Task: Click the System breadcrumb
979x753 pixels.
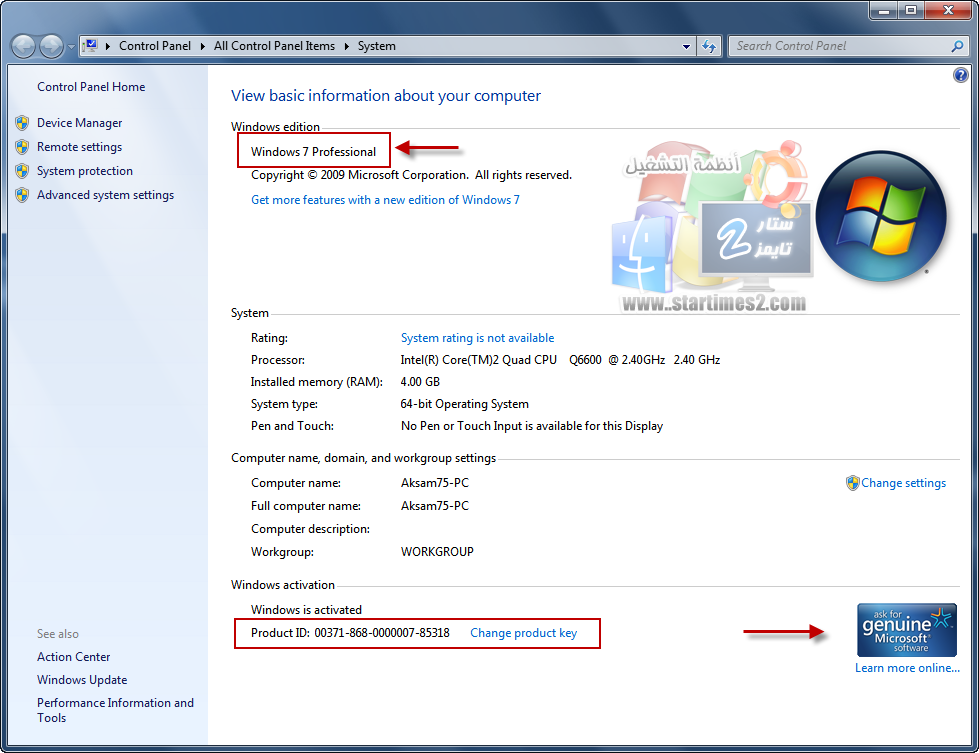Action: click(376, 46)
